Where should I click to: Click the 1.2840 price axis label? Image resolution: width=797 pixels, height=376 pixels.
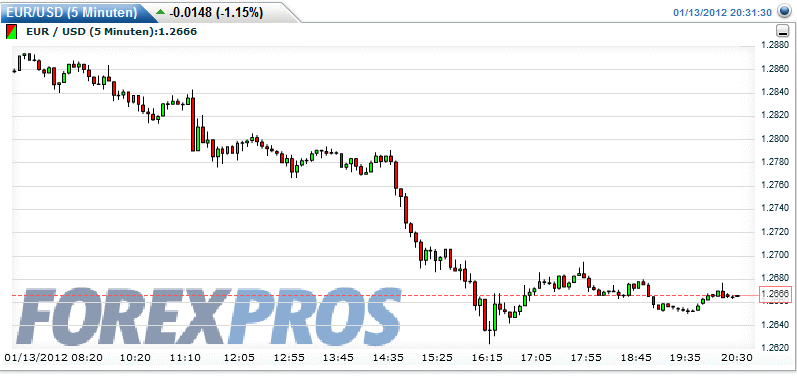click(775, 92)
